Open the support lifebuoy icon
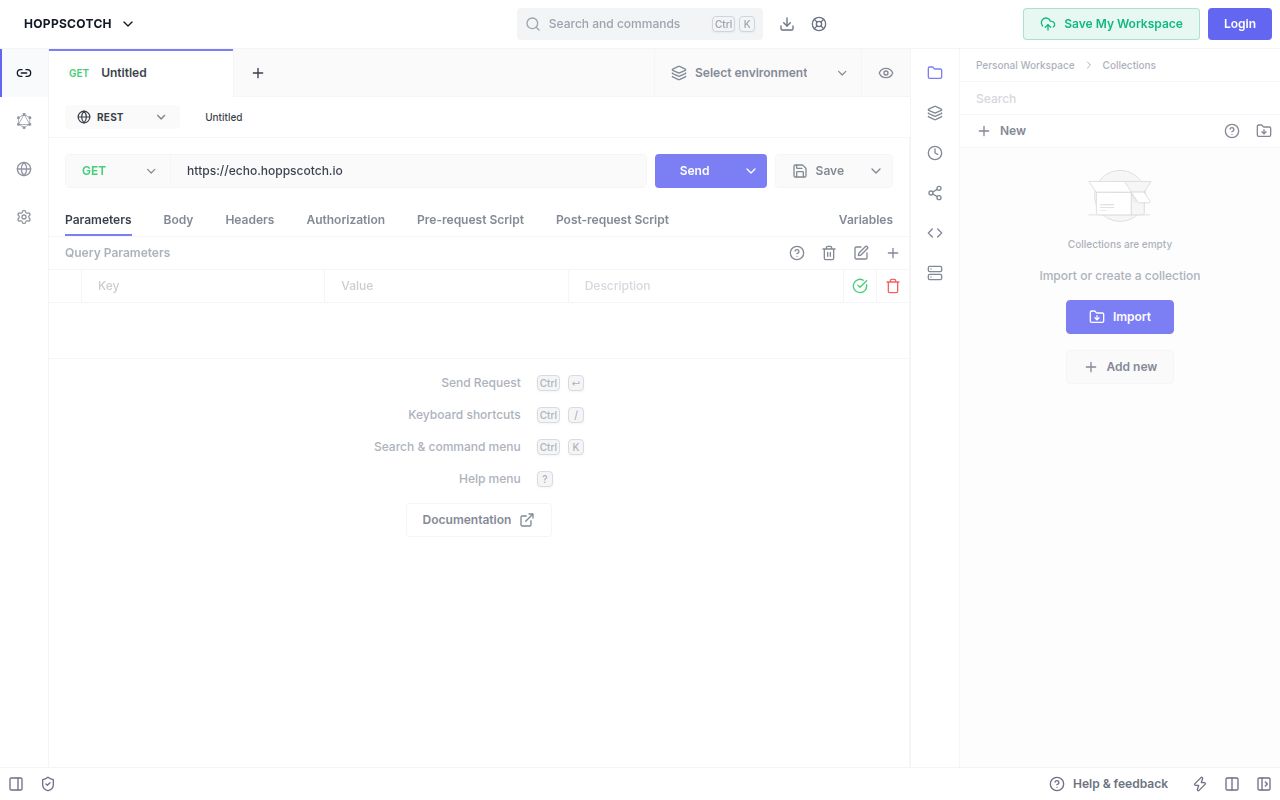Viewport: 1280px width, 800px height. click(x=819, y=24)
